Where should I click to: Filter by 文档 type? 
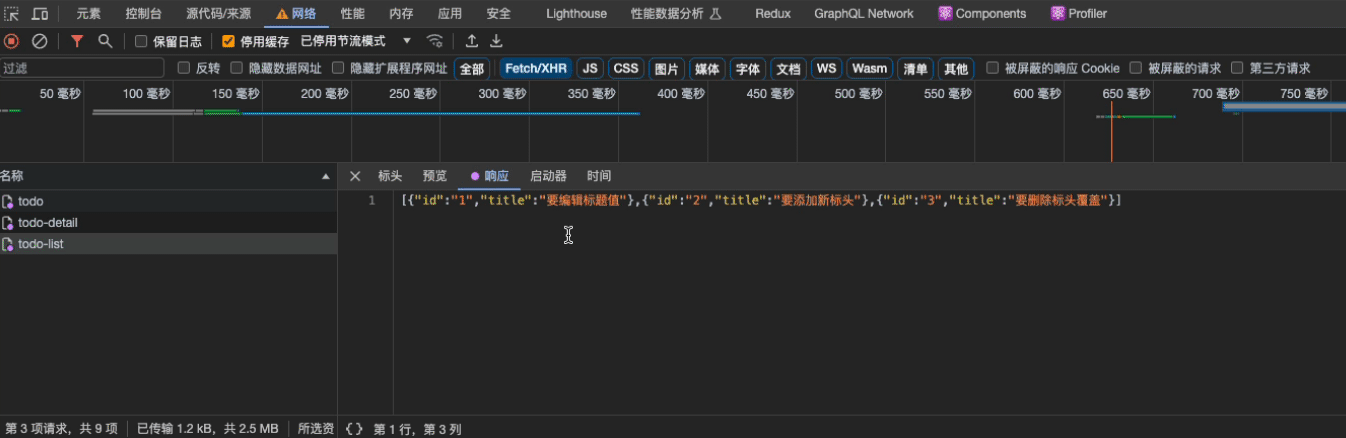click(x=788, y=69)
